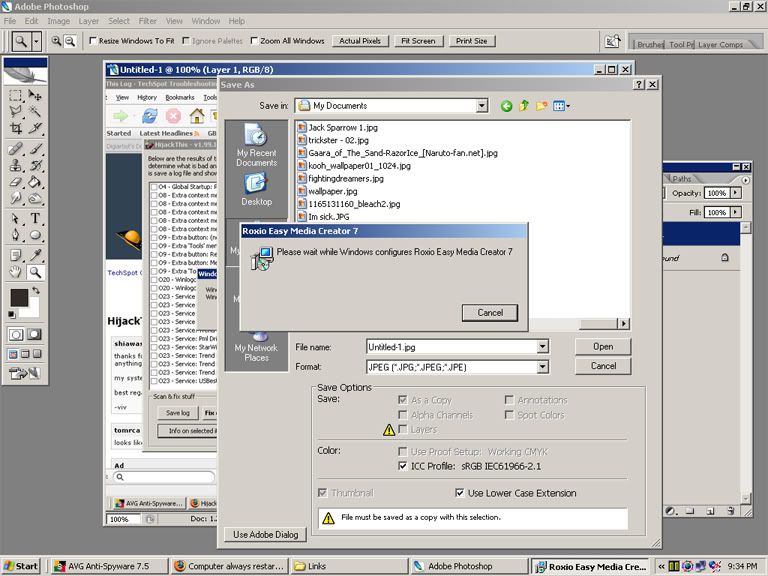
Task: Reset to default colors icon
Action: coord(12,314)
